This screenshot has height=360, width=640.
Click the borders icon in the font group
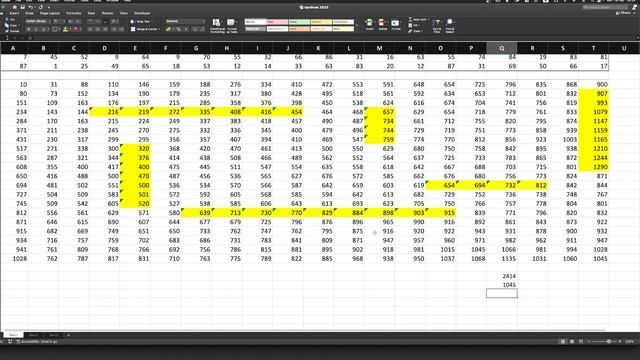[x=54, y=29]
